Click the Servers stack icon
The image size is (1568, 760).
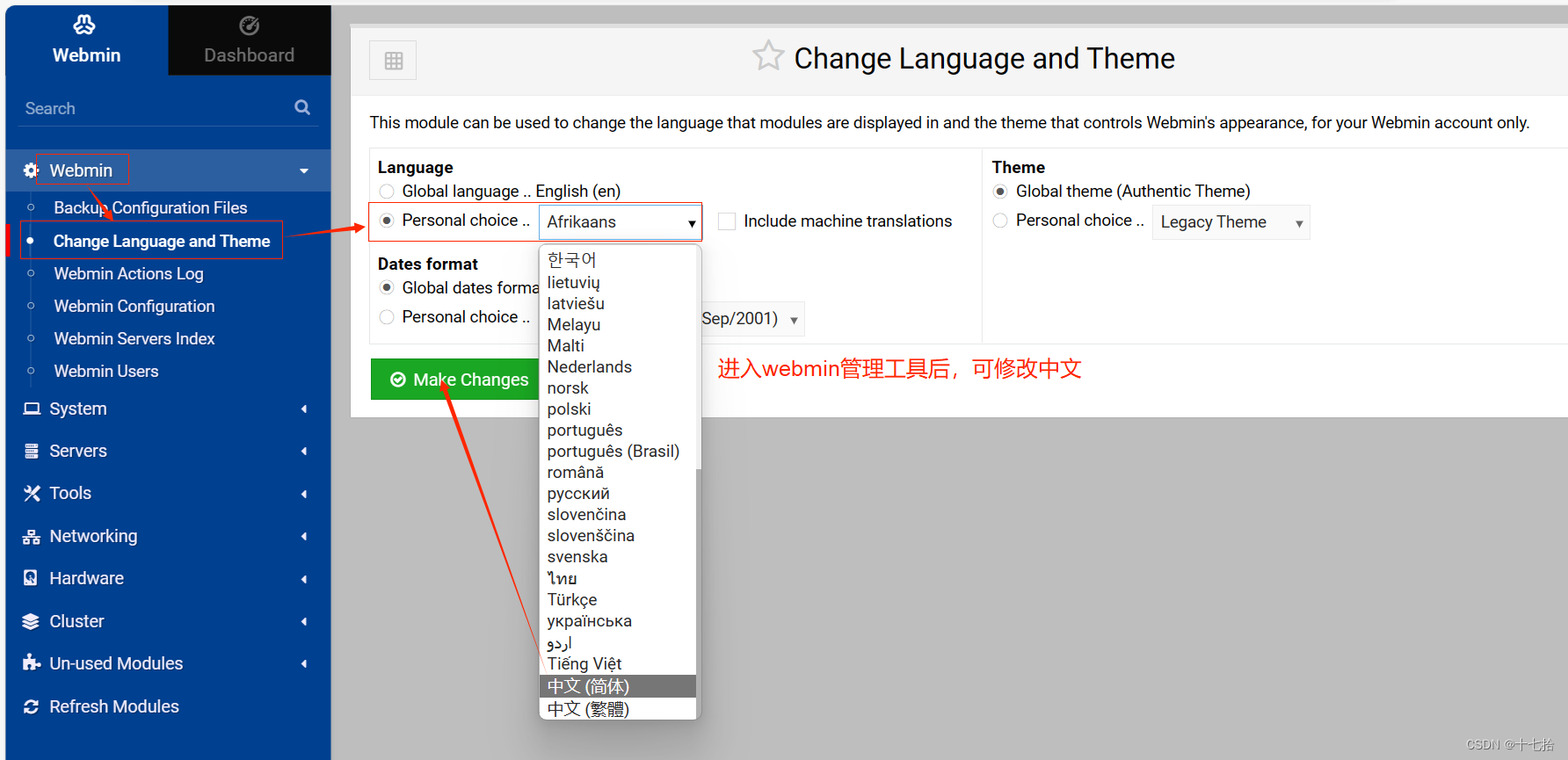click(x=32, y=451)
